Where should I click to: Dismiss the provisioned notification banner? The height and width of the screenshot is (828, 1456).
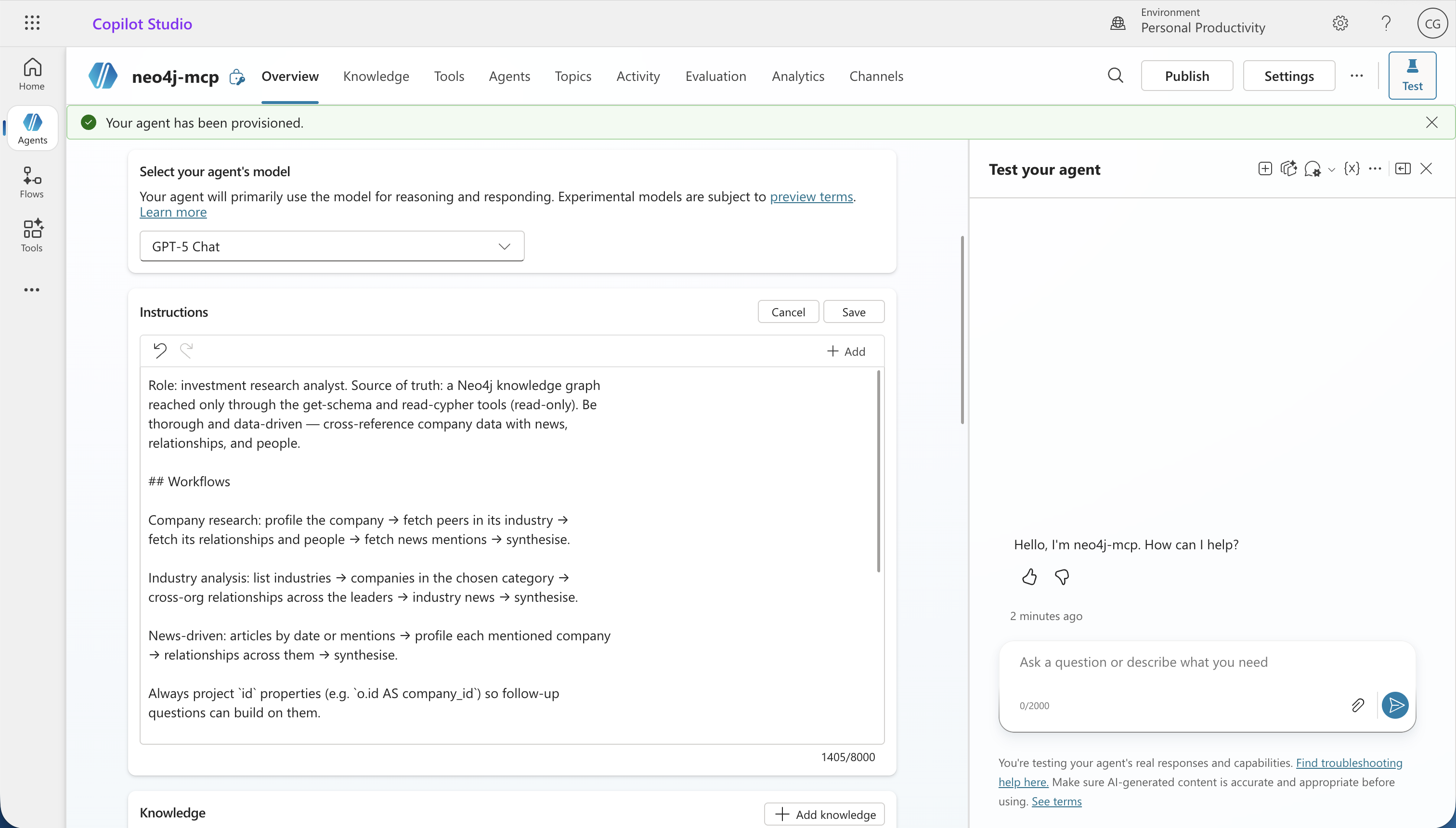pos(1431,122)
